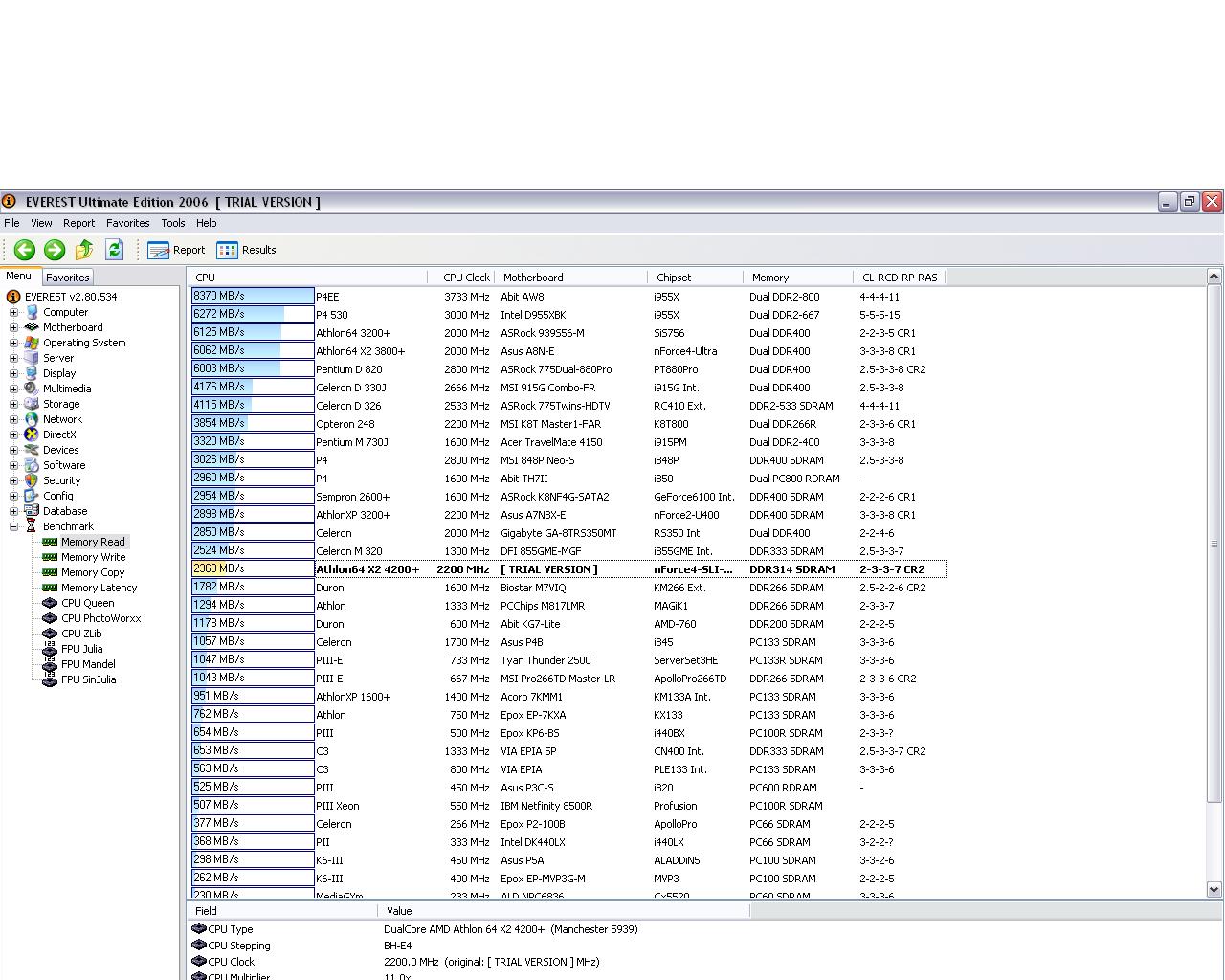Open the CPU ZLib benchmark
The image size is (1225, 980).
click(81, 634)
